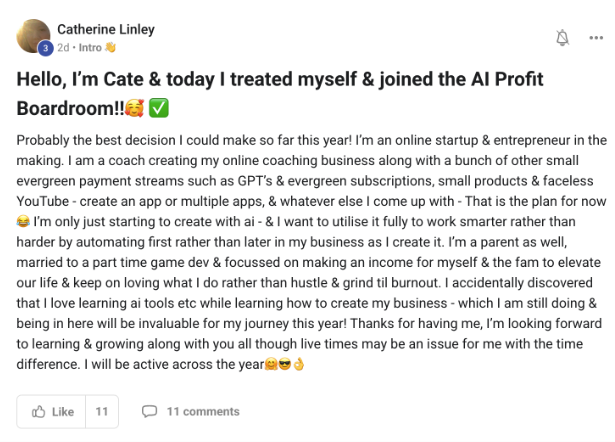
Task: Click the thumbs-up Like icon
Action: click(40, 411)
